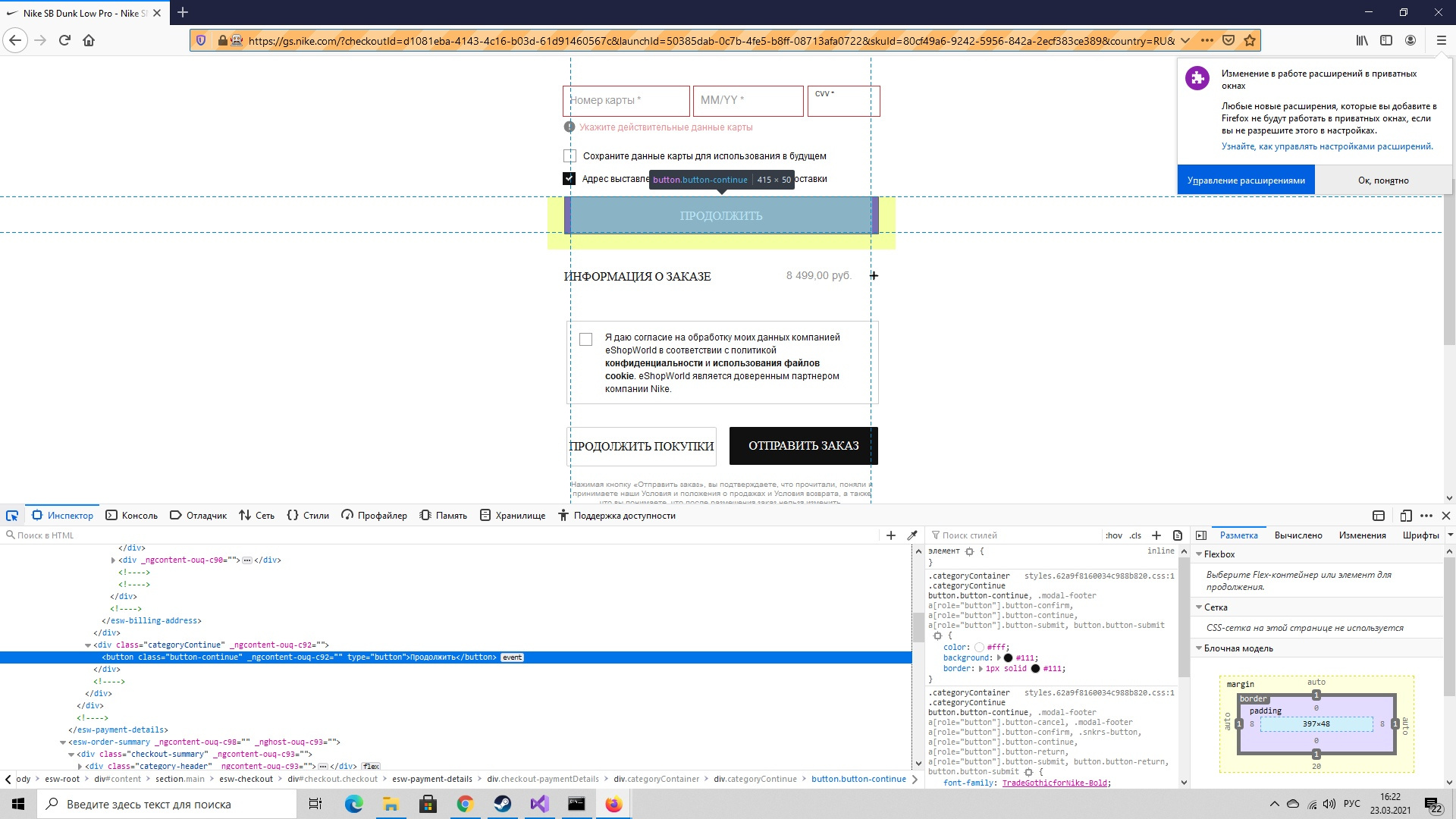The image size is (1456, 819).
Task: Open the Windows Start menu
Action: [18, 804]
